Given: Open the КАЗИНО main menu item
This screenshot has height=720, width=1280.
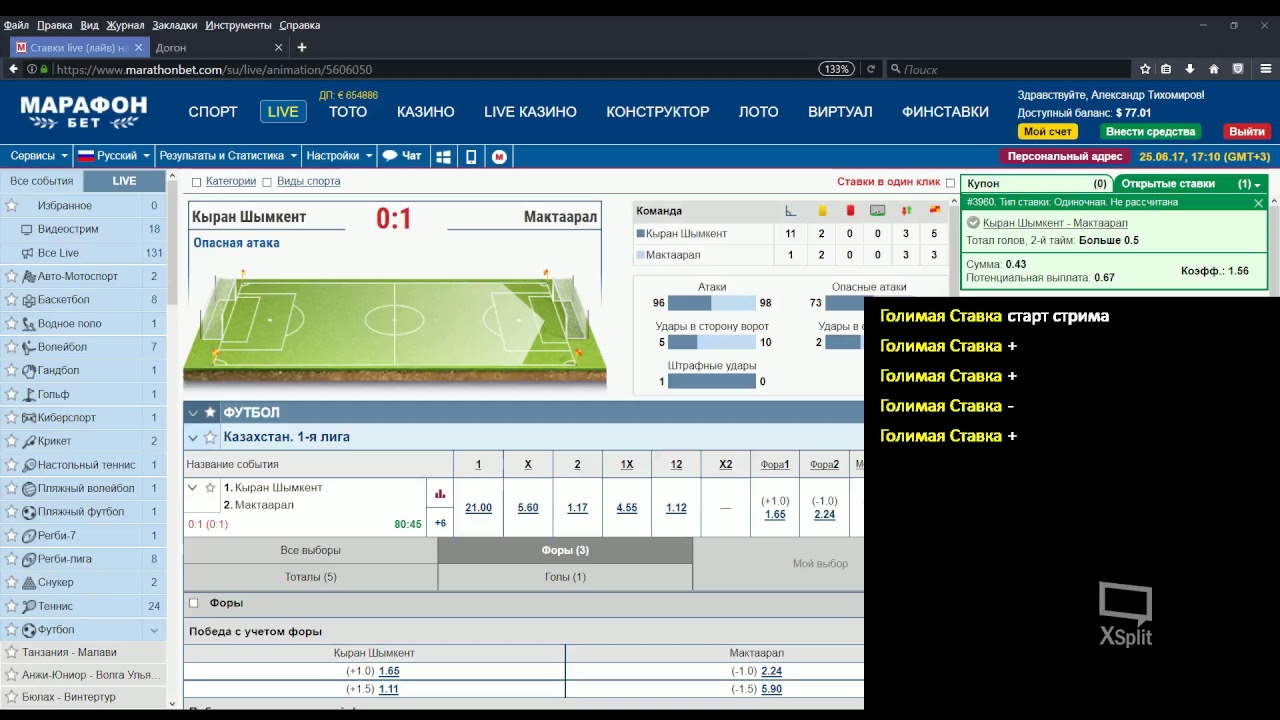Looking at the screenshot, I should [426, 112].
